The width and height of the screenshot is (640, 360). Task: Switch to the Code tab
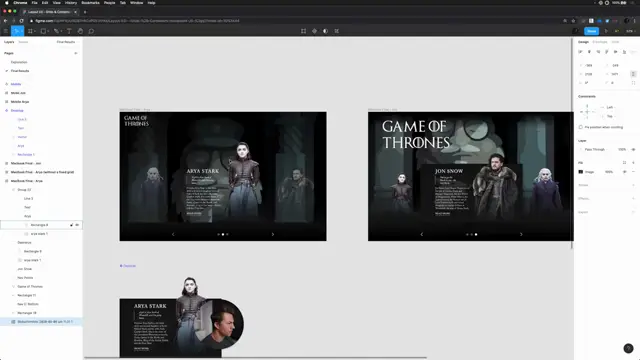[615, 42]
